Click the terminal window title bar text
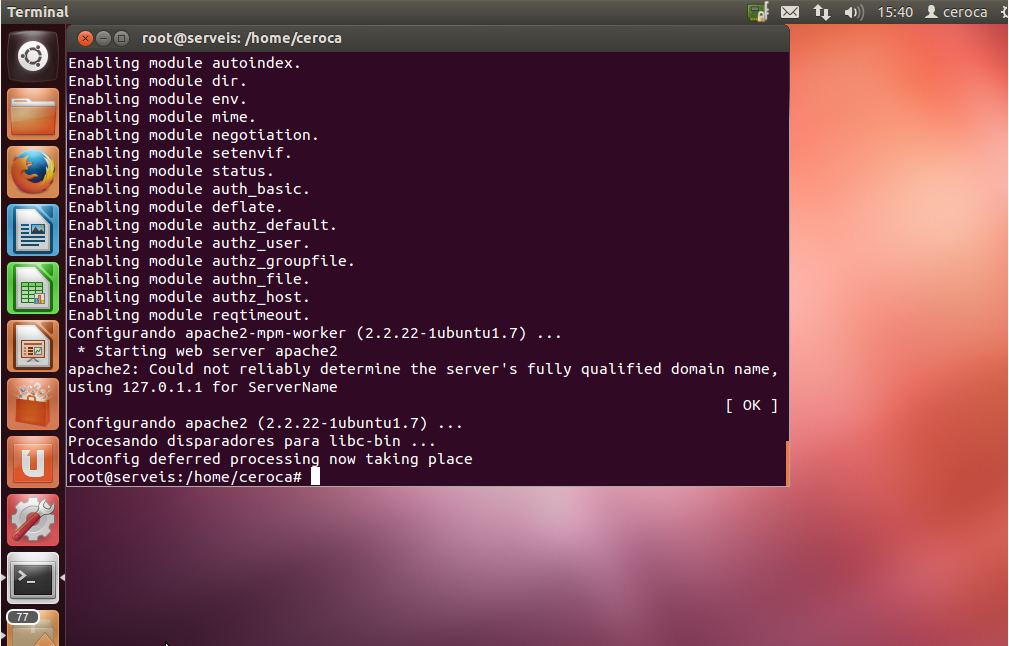 tap(242, 38)
